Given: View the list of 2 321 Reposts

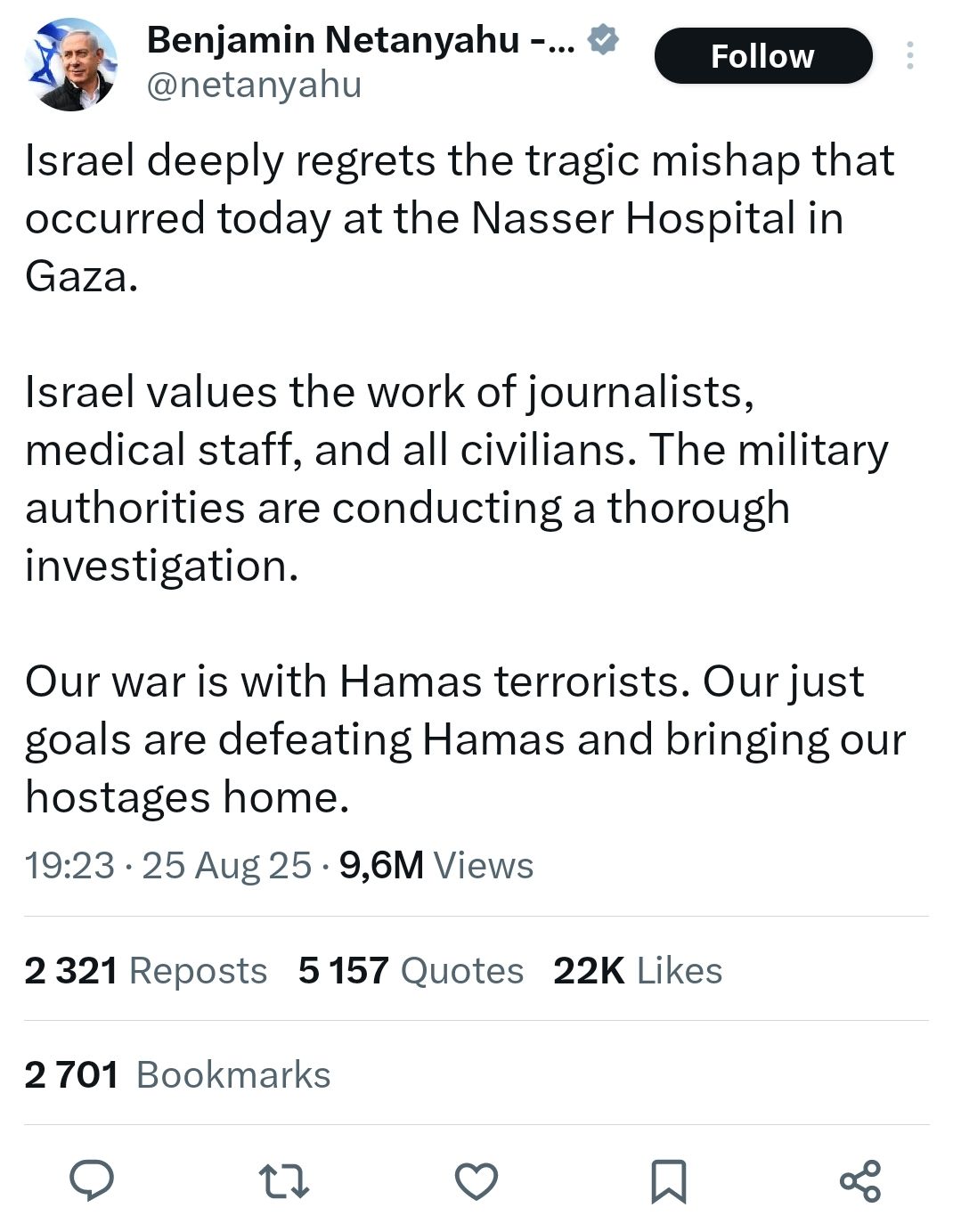Looking at the screenshot, I should [146, 970].
